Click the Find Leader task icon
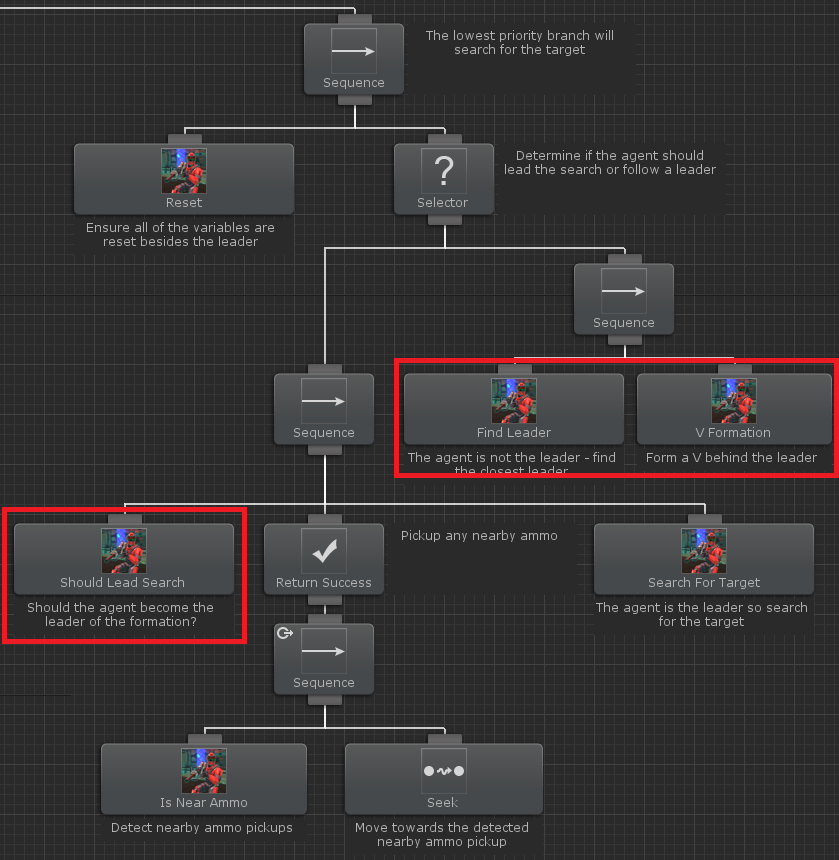The width and height of the screenshot is (839, 860). click(514, 400)
